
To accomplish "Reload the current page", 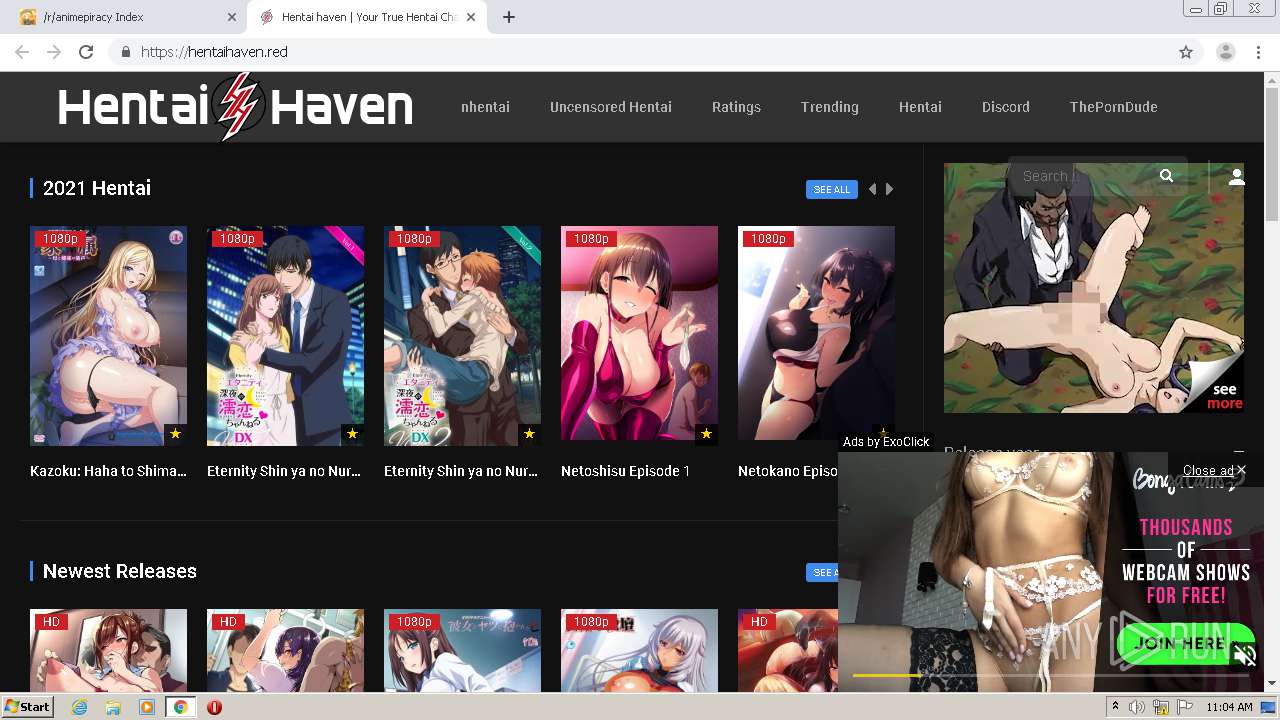I will [86, 52].
